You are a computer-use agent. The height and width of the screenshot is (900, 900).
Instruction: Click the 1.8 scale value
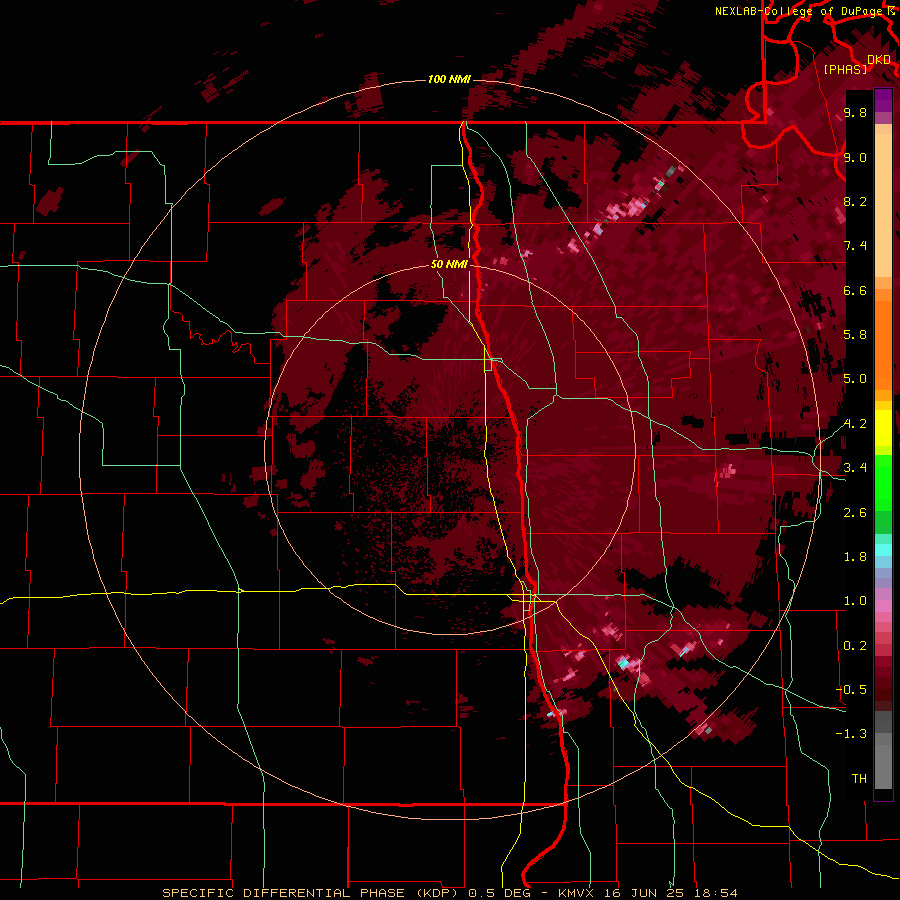[x=855, y=557]
